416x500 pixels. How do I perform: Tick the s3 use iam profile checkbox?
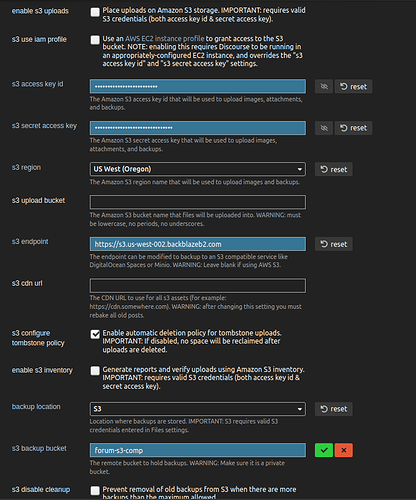pos(95,40)
